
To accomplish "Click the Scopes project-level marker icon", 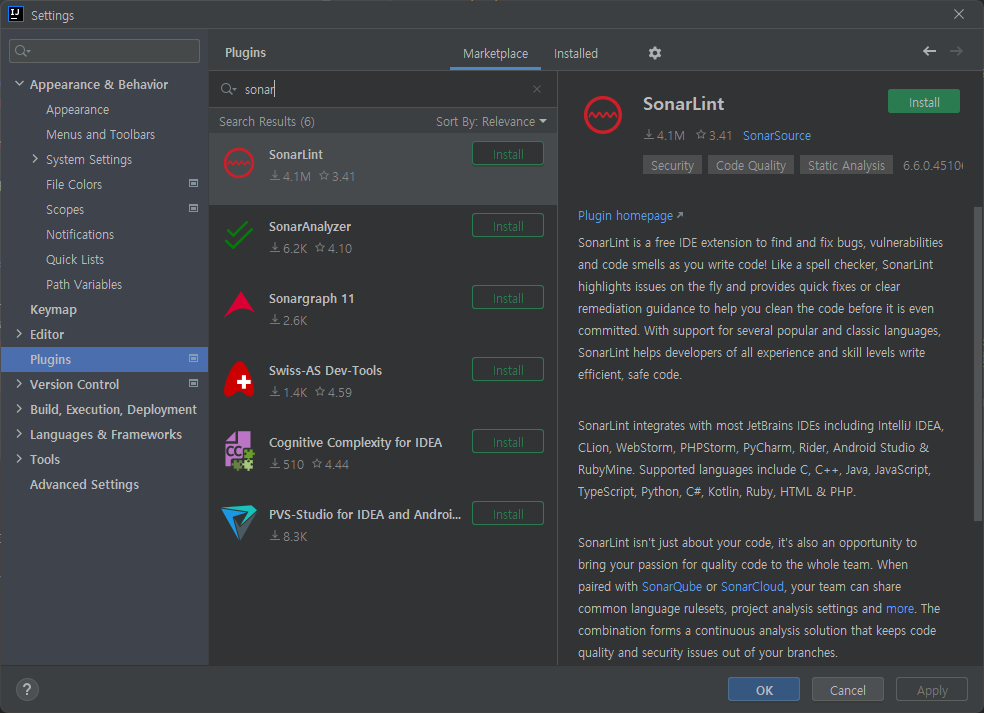I will pos(193,208).
